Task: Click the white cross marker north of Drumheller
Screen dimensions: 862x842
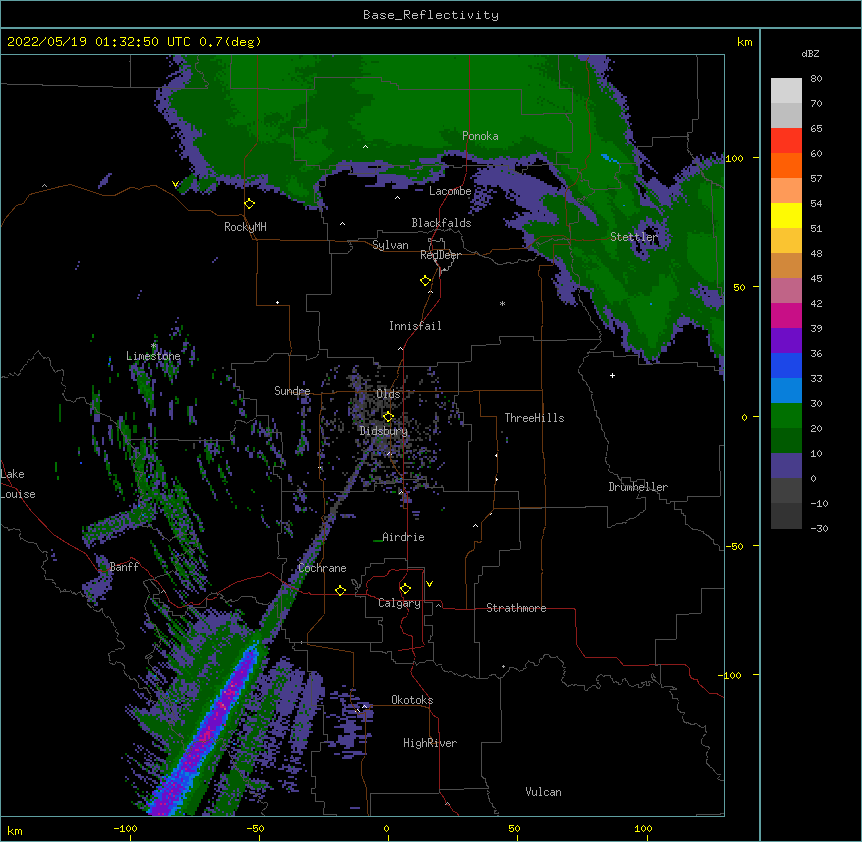Action: [612, 375]
